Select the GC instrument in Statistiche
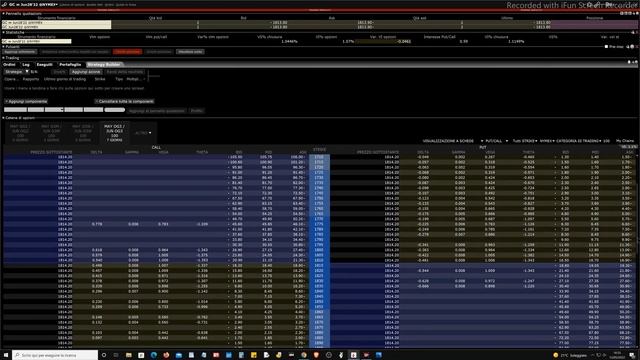 pyautogui.click(x=36, y=41)
